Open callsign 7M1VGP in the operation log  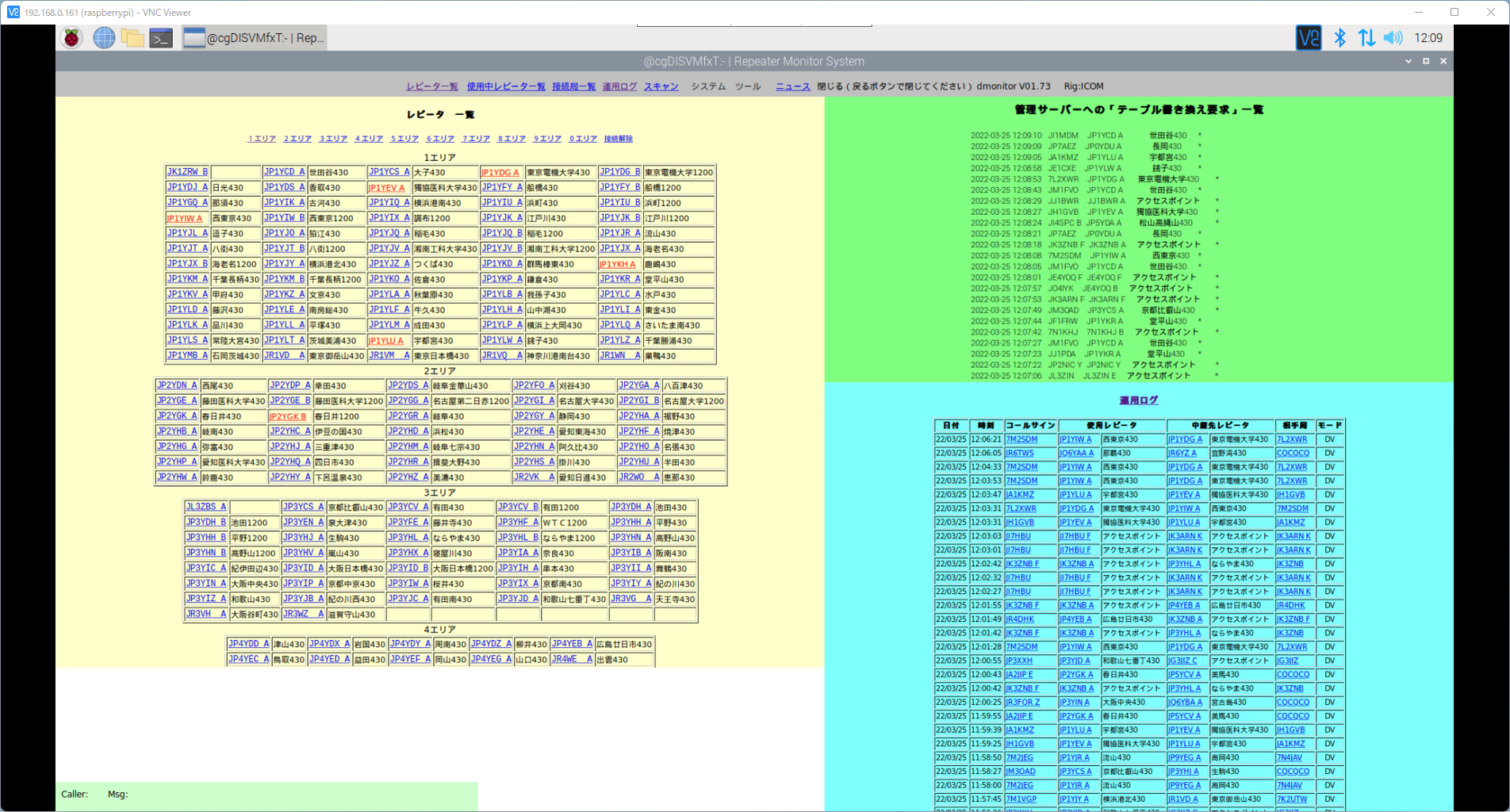(x=1021, y=799)
